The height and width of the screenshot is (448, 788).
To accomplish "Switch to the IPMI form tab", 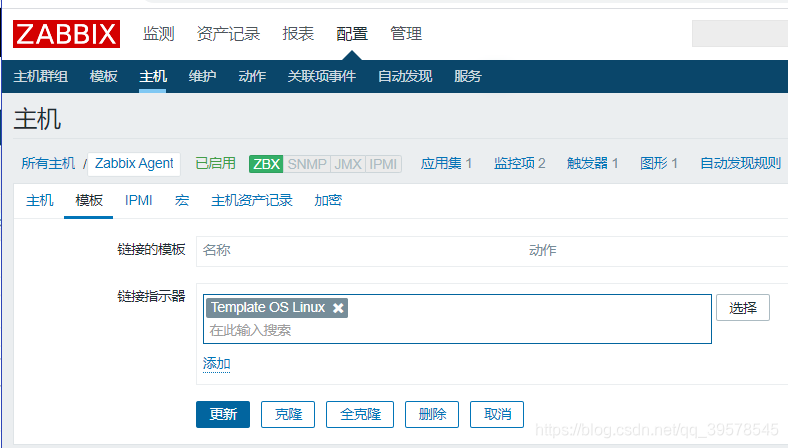I will (x=139, y=201).
